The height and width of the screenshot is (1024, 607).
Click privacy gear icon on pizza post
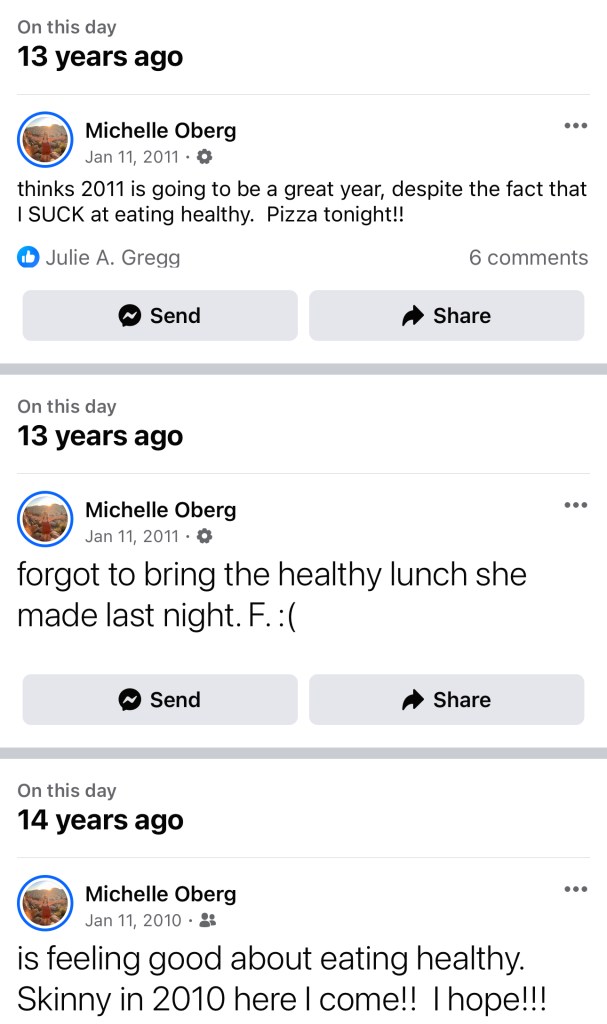point(205,157)
